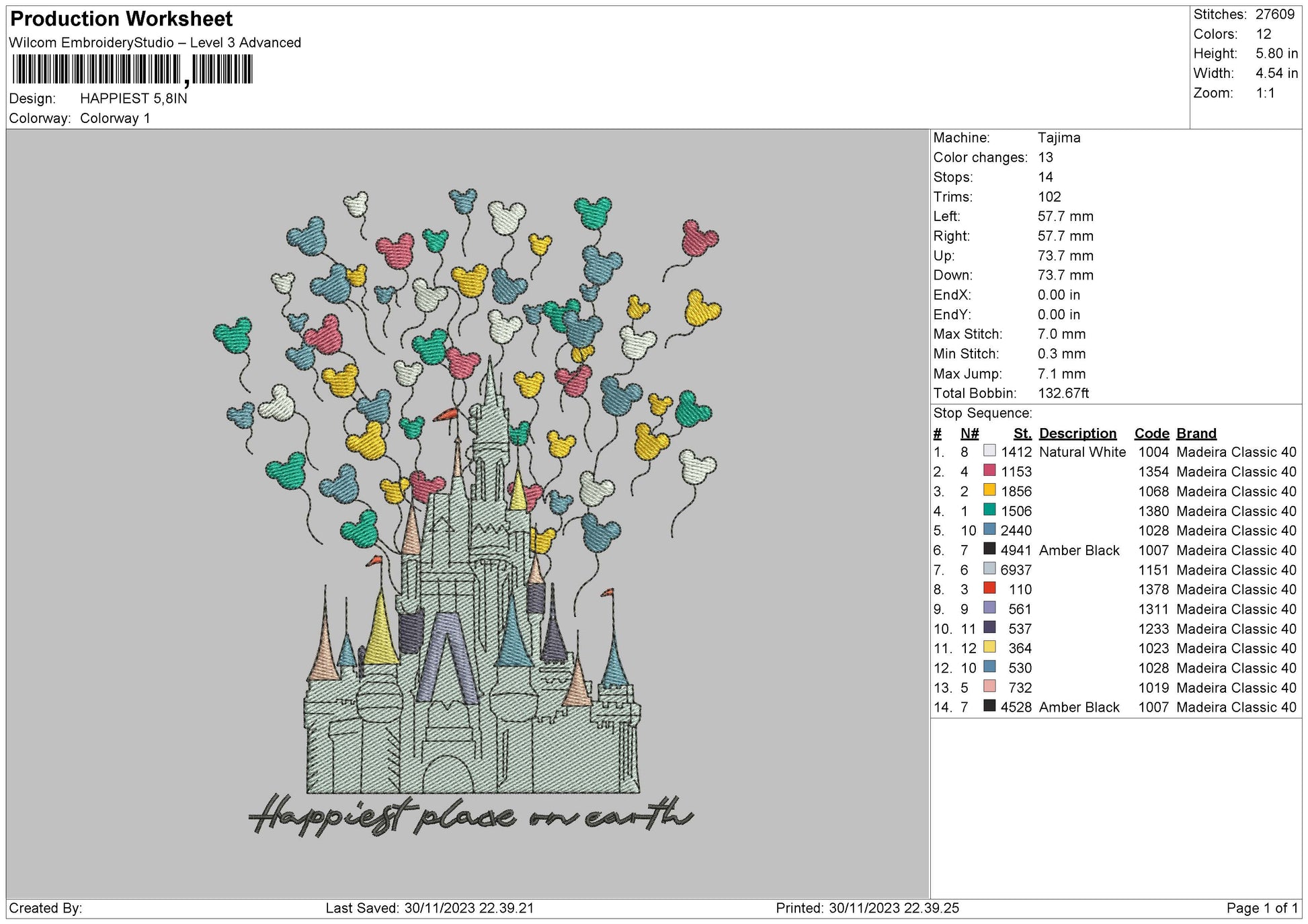Click the Description column header
The height and width of the screenshot is (924, 1308).
[x=1078, y=433]
